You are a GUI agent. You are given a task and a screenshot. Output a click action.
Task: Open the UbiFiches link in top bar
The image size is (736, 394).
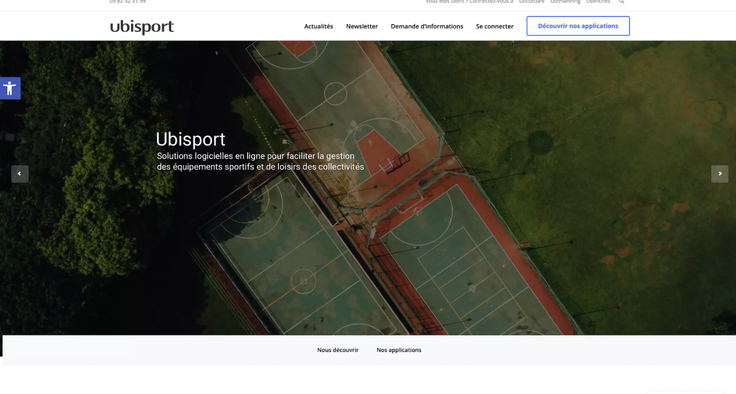(598, 2)
